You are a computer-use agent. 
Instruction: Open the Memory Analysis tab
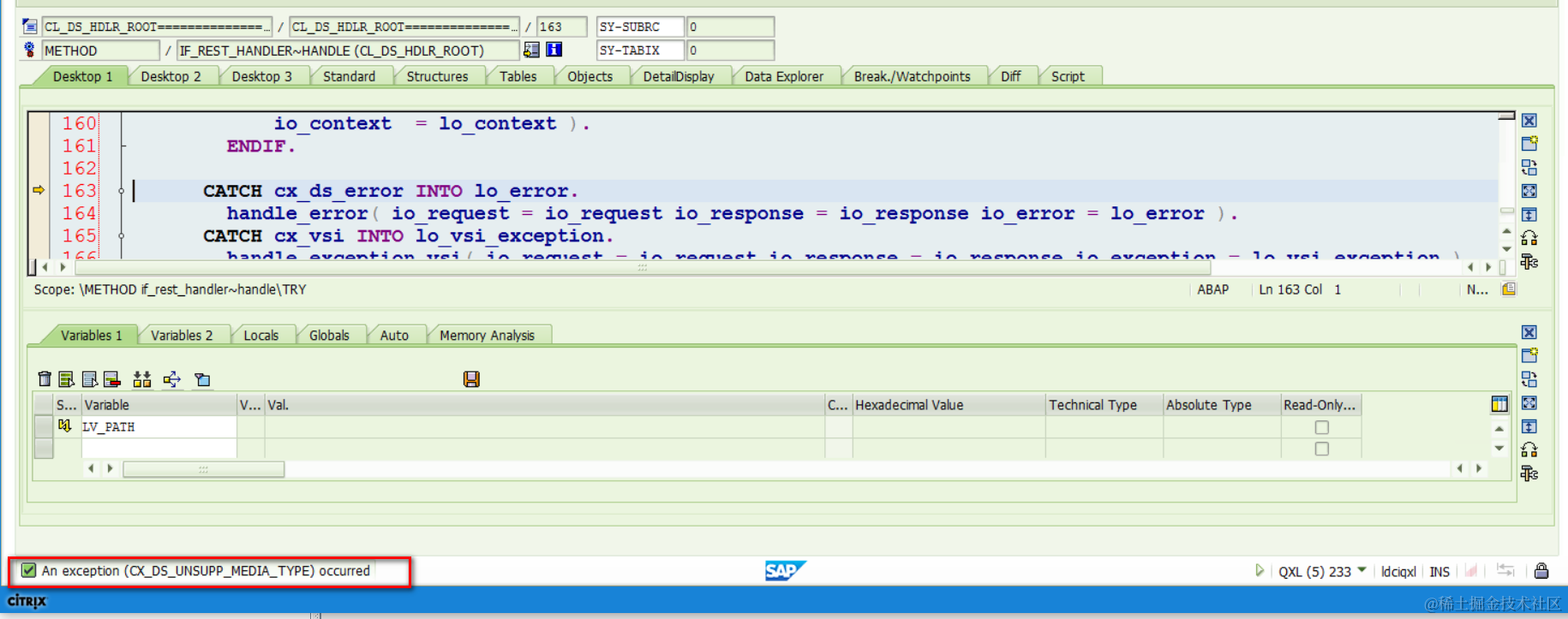click(487, 336)
